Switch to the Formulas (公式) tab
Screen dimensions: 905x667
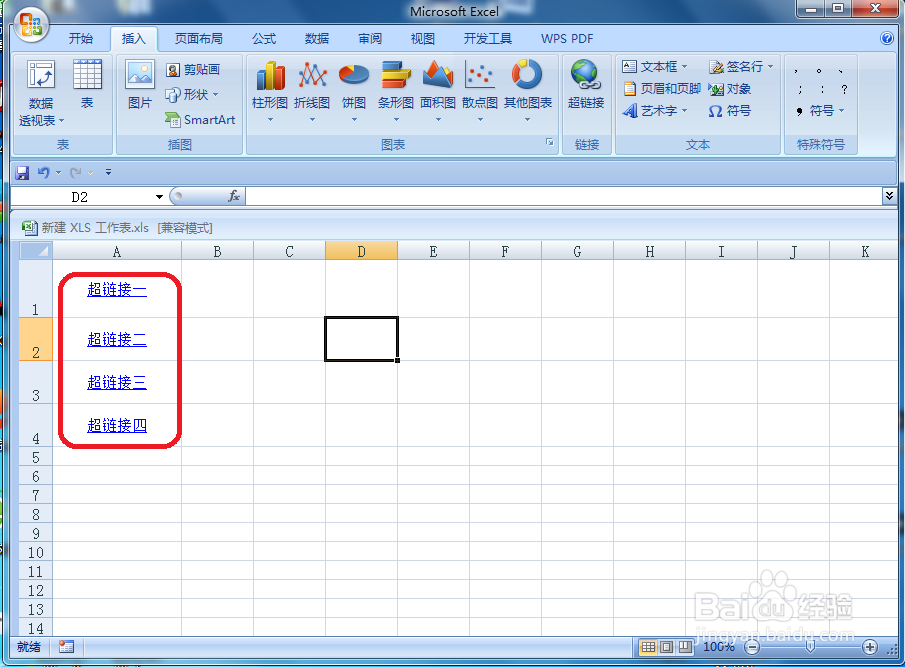pyautogui.click(x=264, y=39)
